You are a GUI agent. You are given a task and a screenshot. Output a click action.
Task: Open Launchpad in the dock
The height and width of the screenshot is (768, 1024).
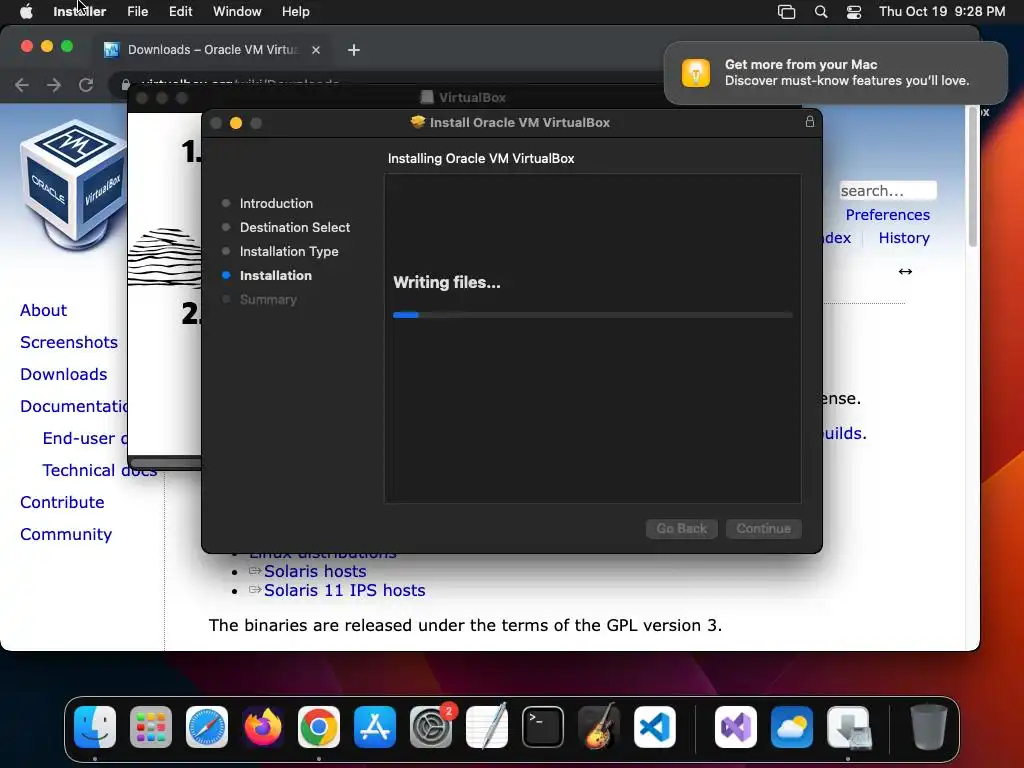click(151, 727)
